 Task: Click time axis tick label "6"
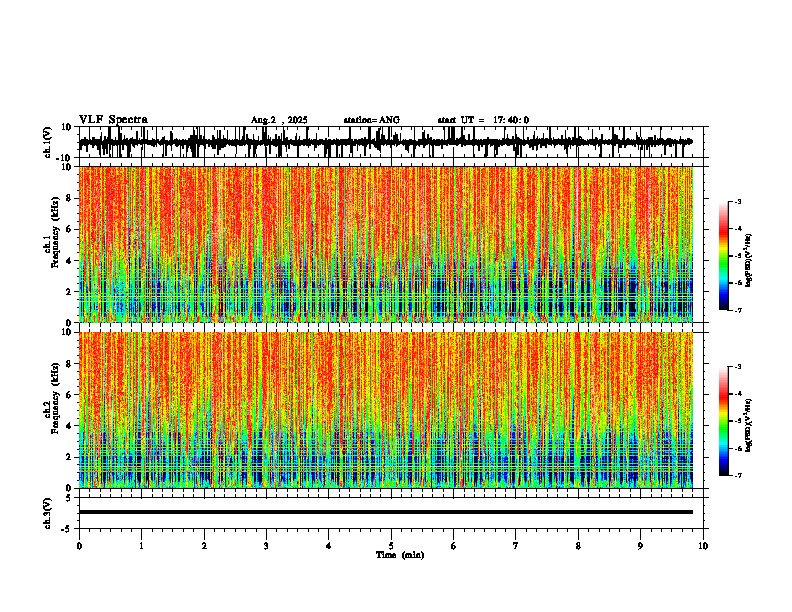(x=454, y=546)
